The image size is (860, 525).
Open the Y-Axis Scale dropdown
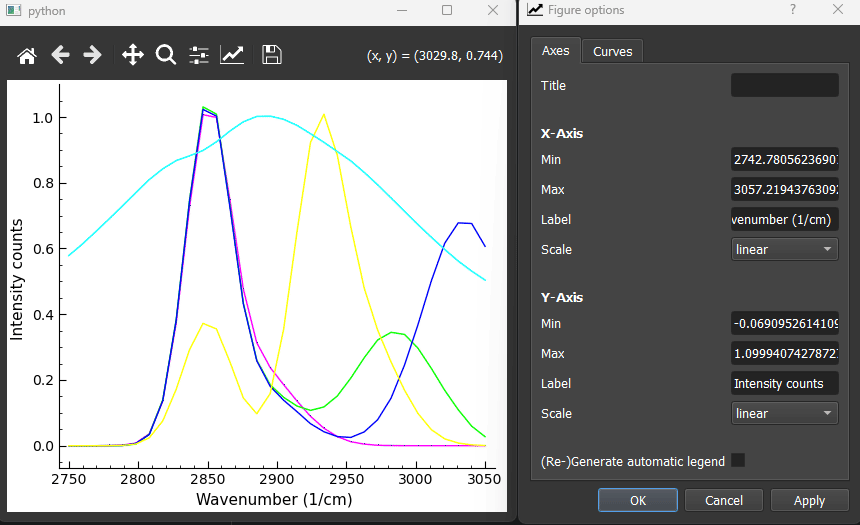tap(784, 414)
